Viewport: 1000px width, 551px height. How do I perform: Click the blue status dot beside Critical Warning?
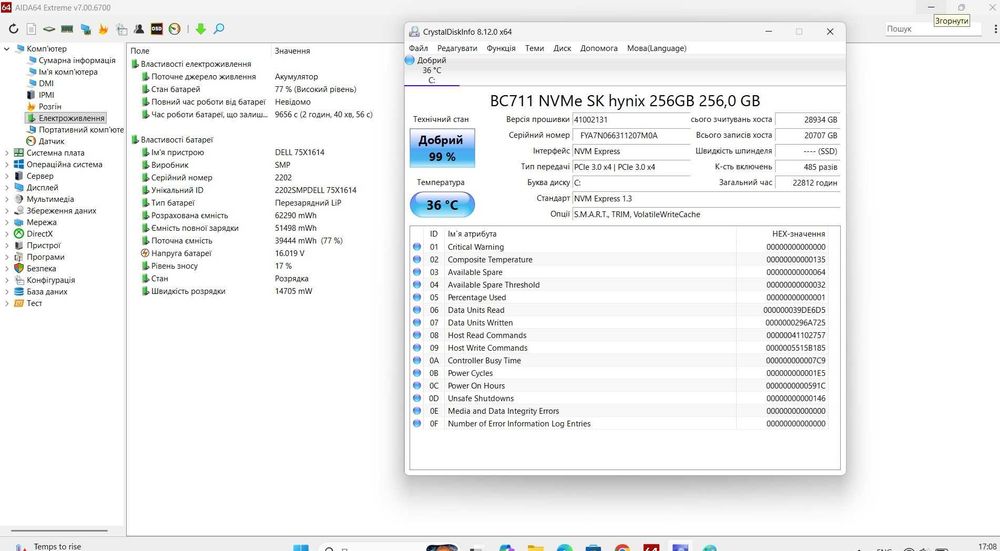pyautogui.click(x=417, y=247)
